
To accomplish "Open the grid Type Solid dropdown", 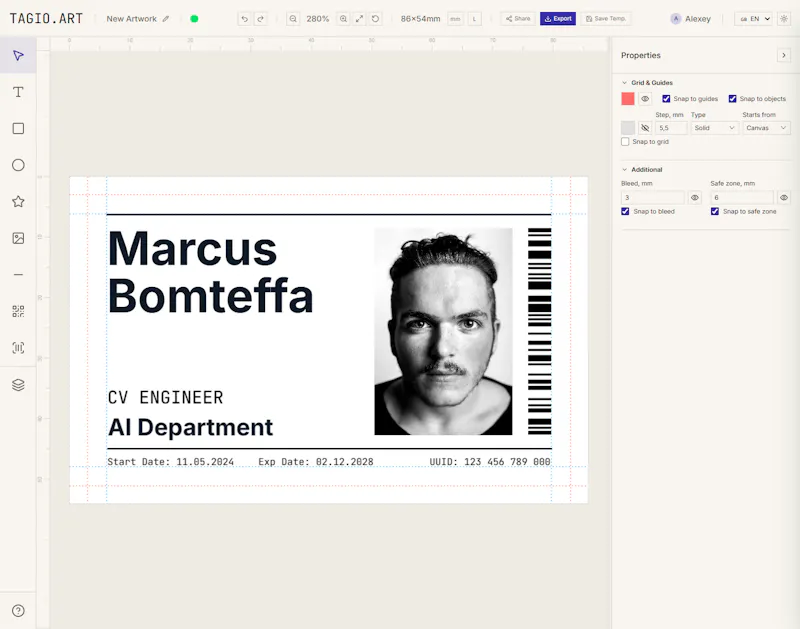I will click(x=714, y=128).
